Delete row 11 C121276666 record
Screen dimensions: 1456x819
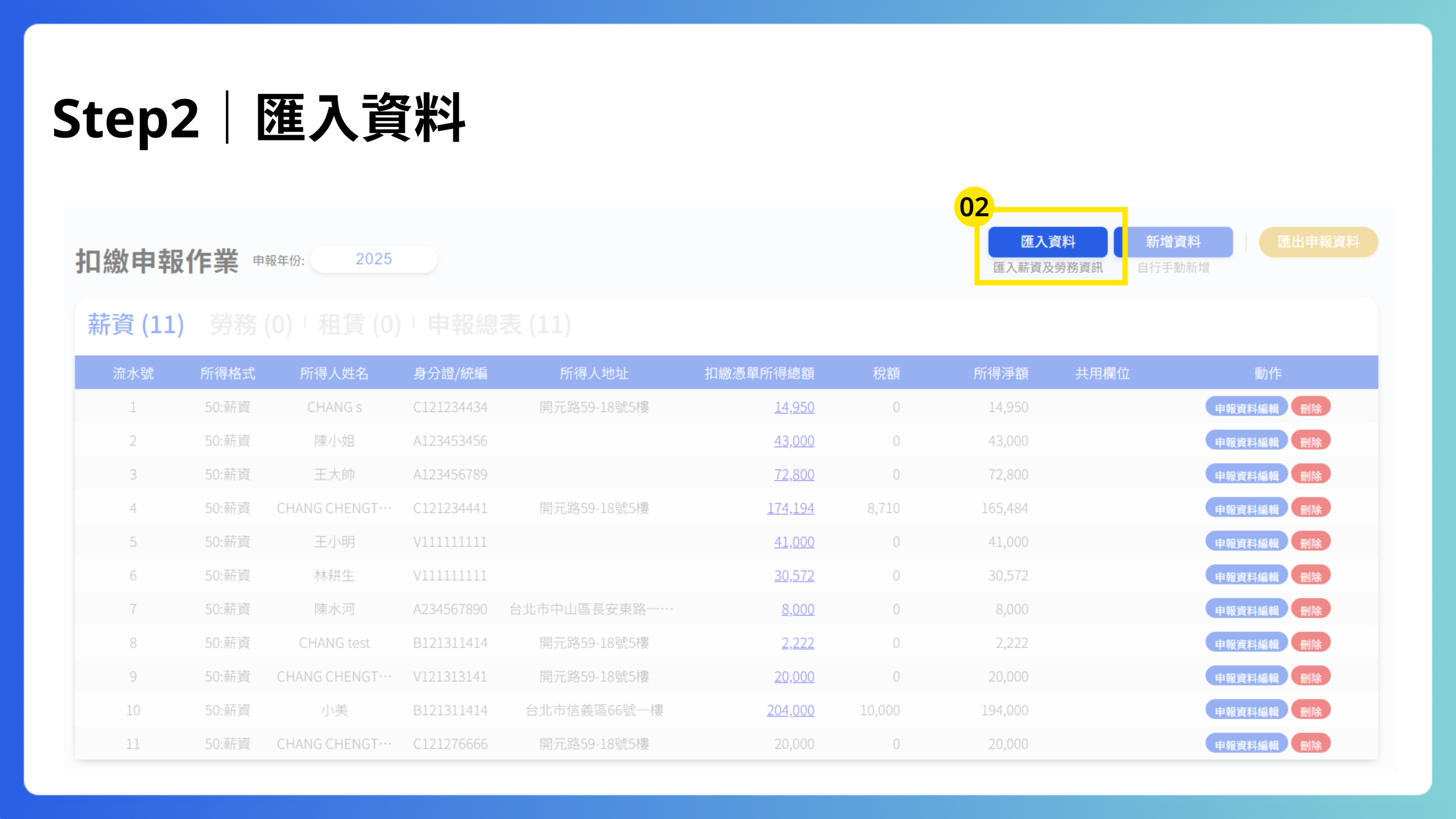click(x=1310, y=744)
